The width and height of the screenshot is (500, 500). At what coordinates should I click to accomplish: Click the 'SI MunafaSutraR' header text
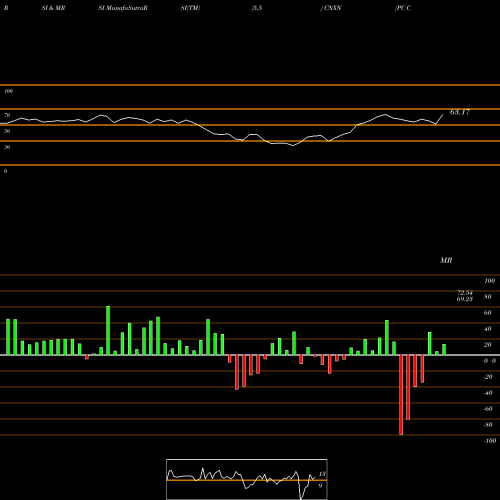point(123,8)
